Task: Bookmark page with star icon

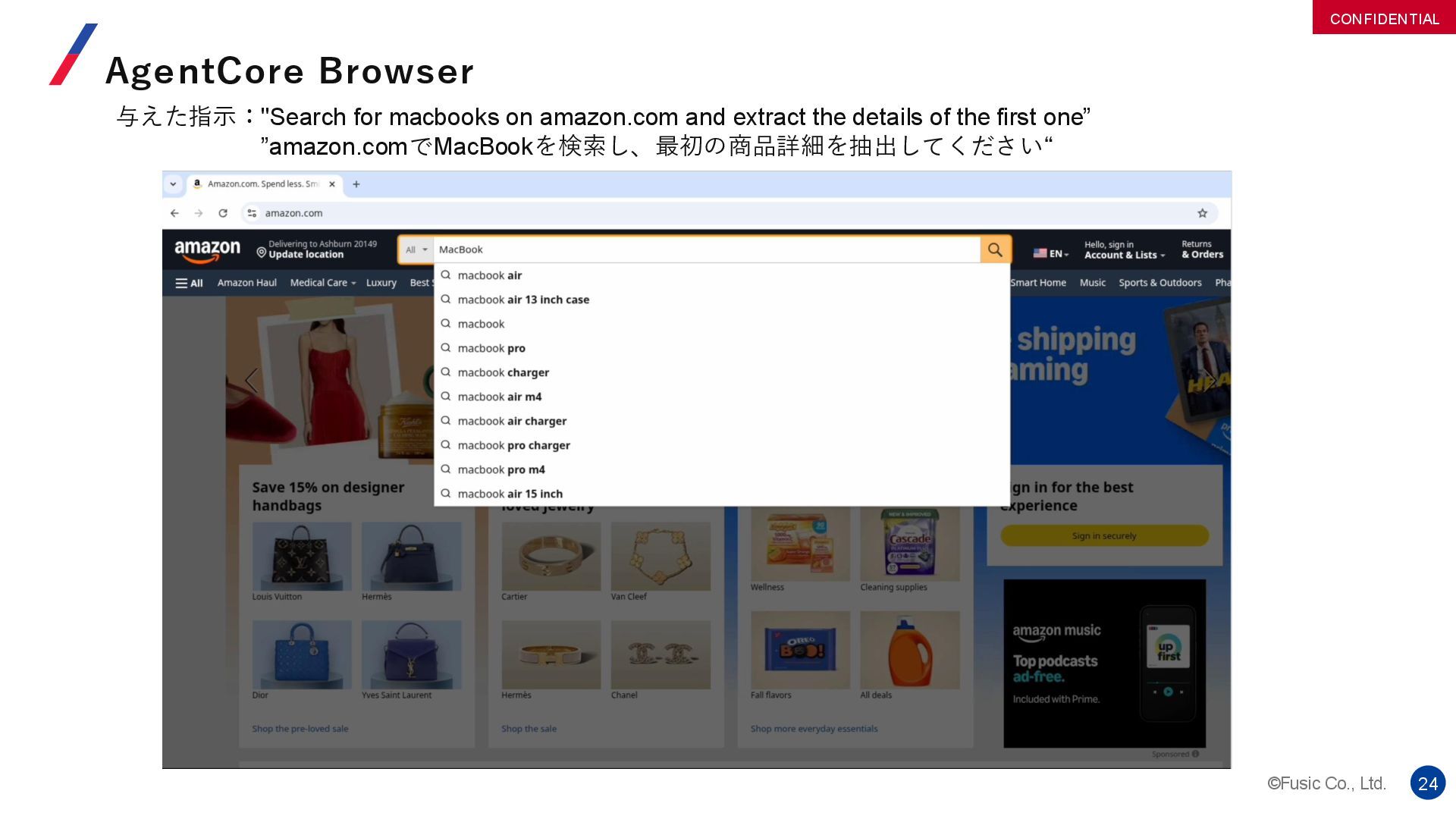Action: (1202, 213)
